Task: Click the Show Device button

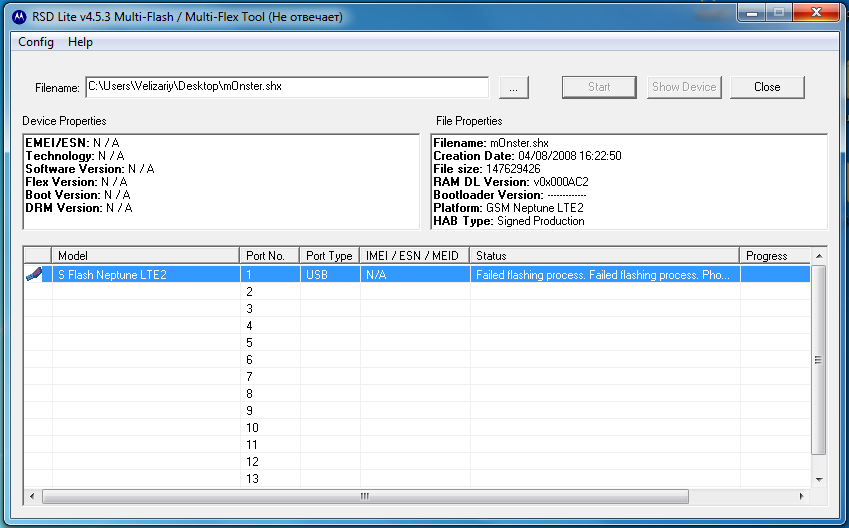Action: tap(684, 87)
